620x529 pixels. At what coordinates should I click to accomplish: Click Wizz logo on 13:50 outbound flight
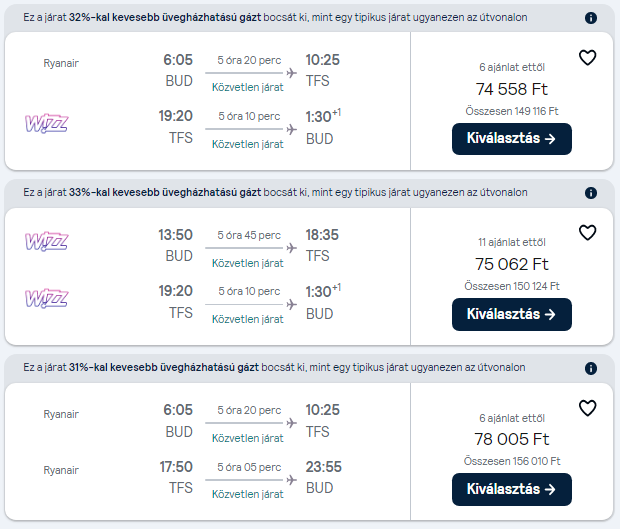[x=47, y=241]
